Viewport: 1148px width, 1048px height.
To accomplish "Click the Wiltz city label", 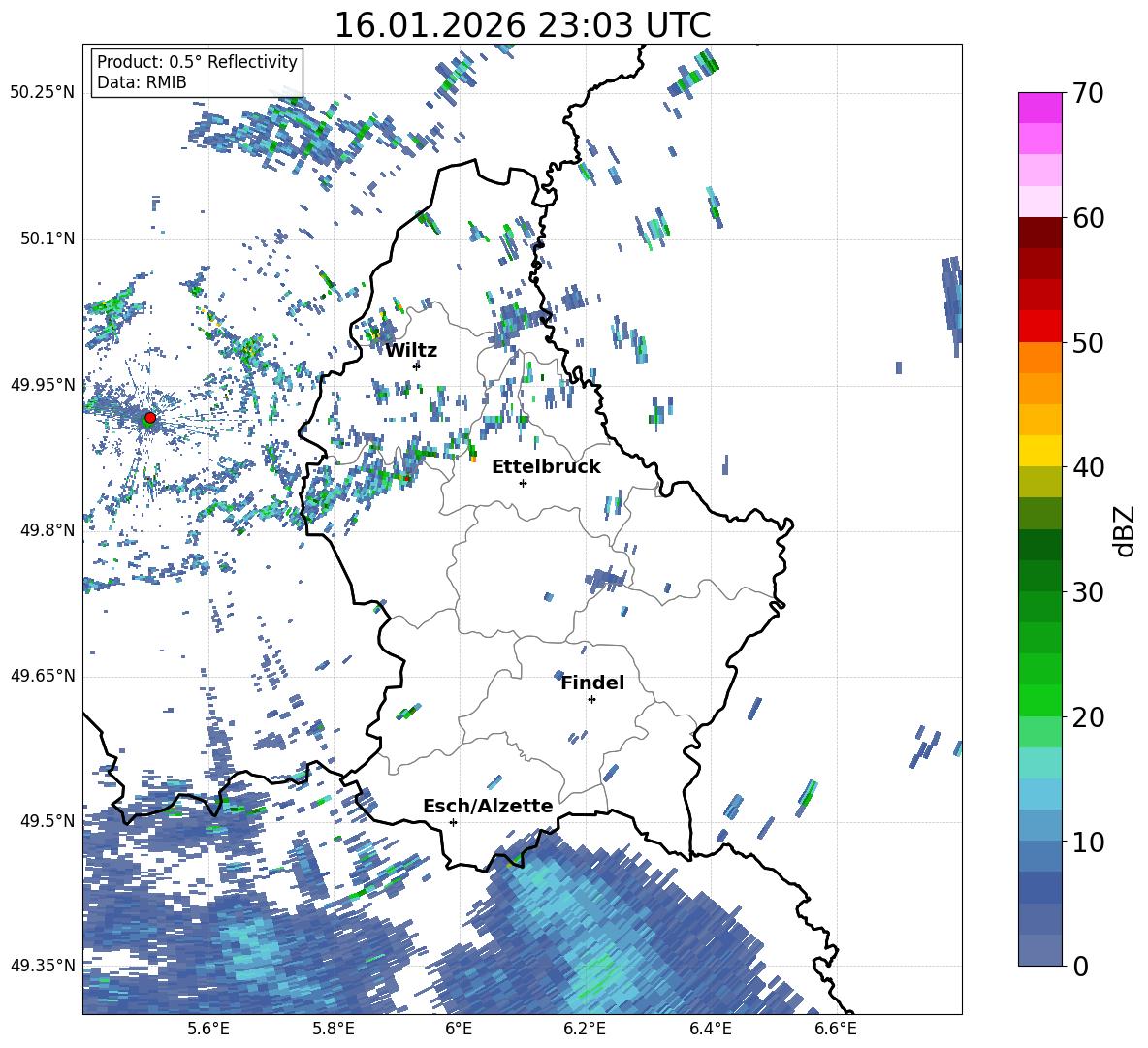I will pyautogui.click(x=411, y=351).
